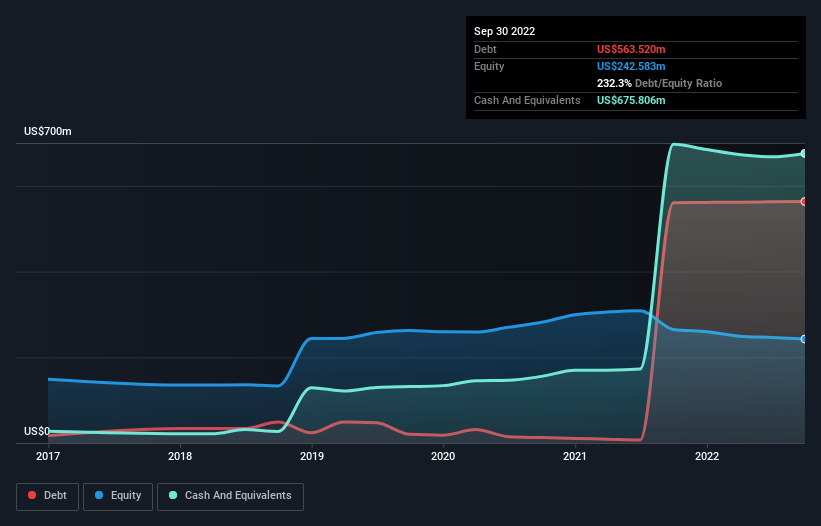Click the US$242.583m equity value
The width and height of the screenshot is (821, 526).
click(631, 66)
